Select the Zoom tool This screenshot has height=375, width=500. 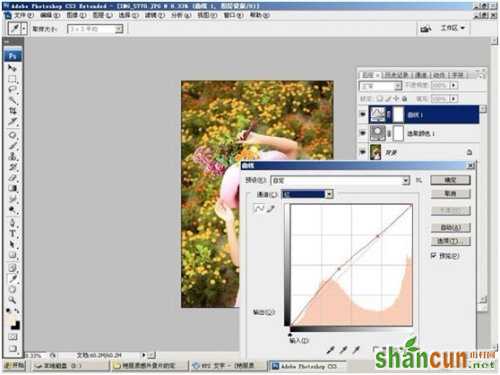pos(12,300)
